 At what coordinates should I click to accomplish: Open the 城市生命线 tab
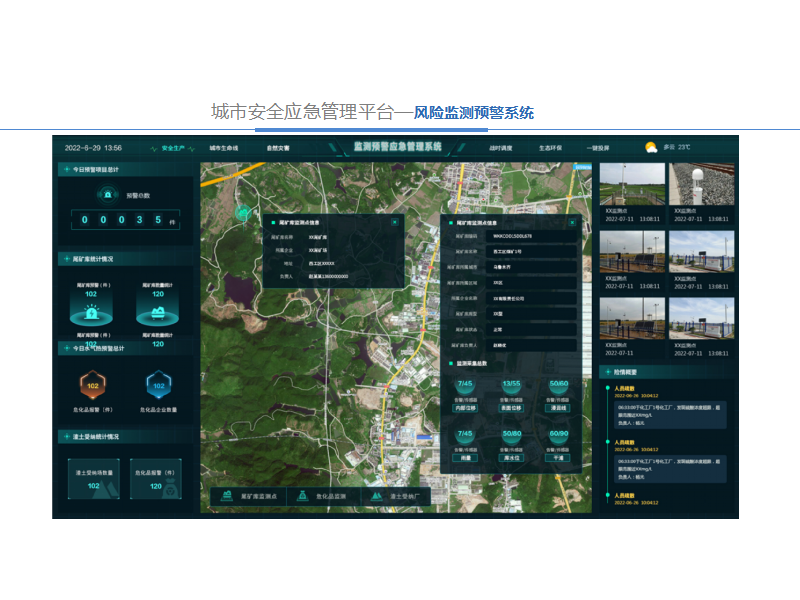224,147
